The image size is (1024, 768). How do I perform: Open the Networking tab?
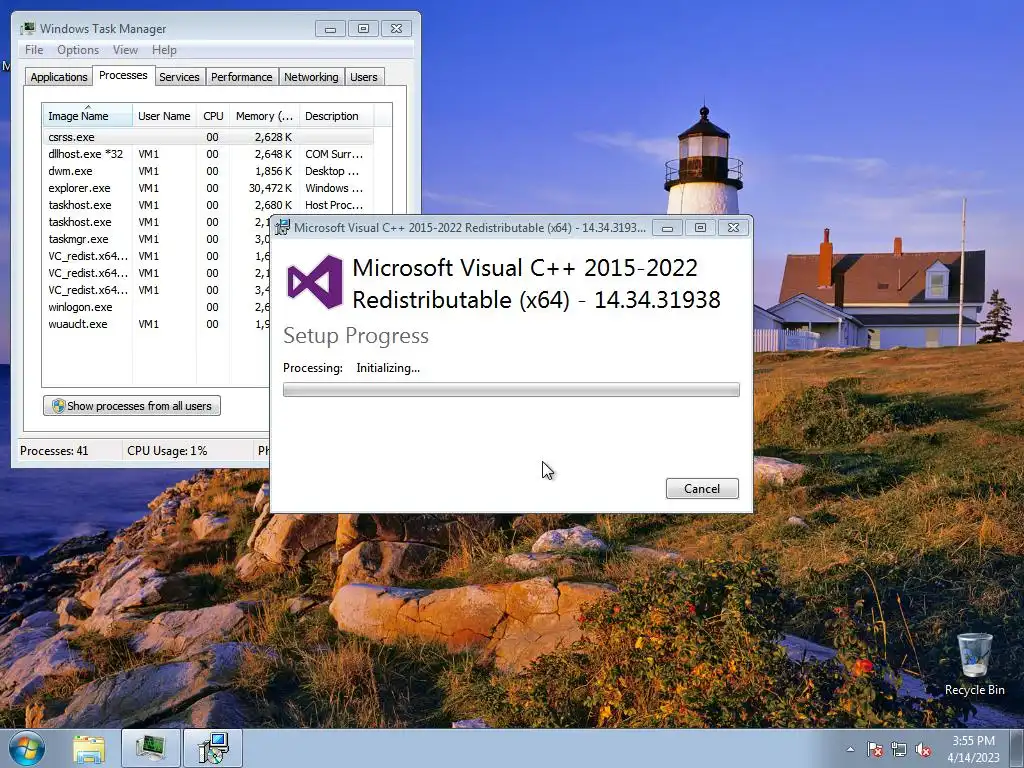click(x=311, y=77)
